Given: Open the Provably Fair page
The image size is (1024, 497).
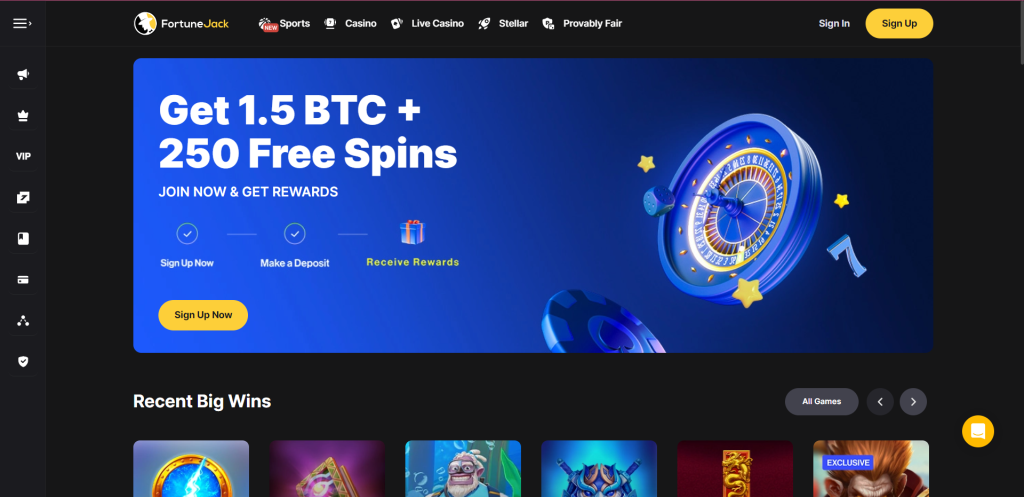Looking at the screenshot, I should point(582,24).
